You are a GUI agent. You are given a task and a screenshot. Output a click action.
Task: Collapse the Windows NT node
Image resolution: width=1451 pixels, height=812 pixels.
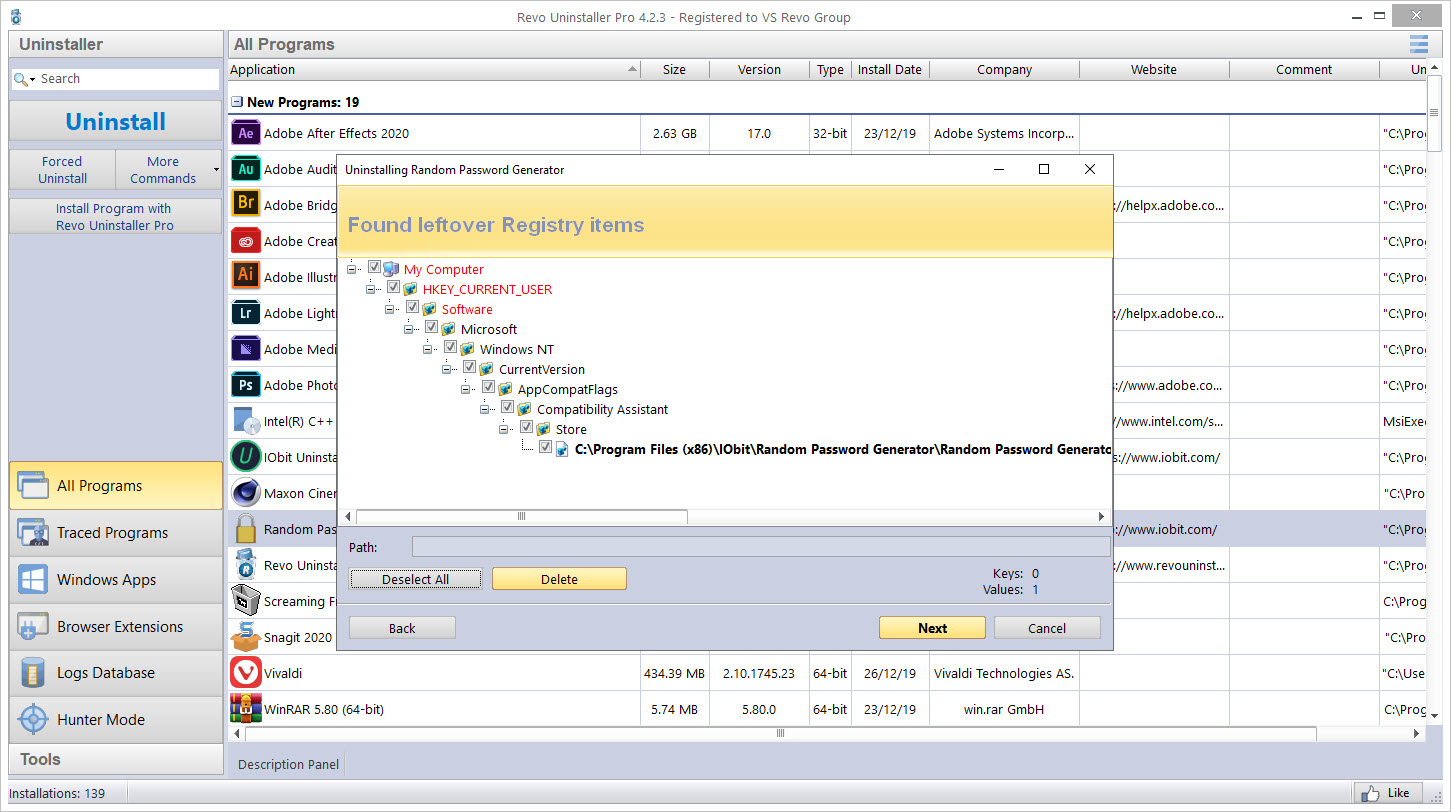pos(427,349)
